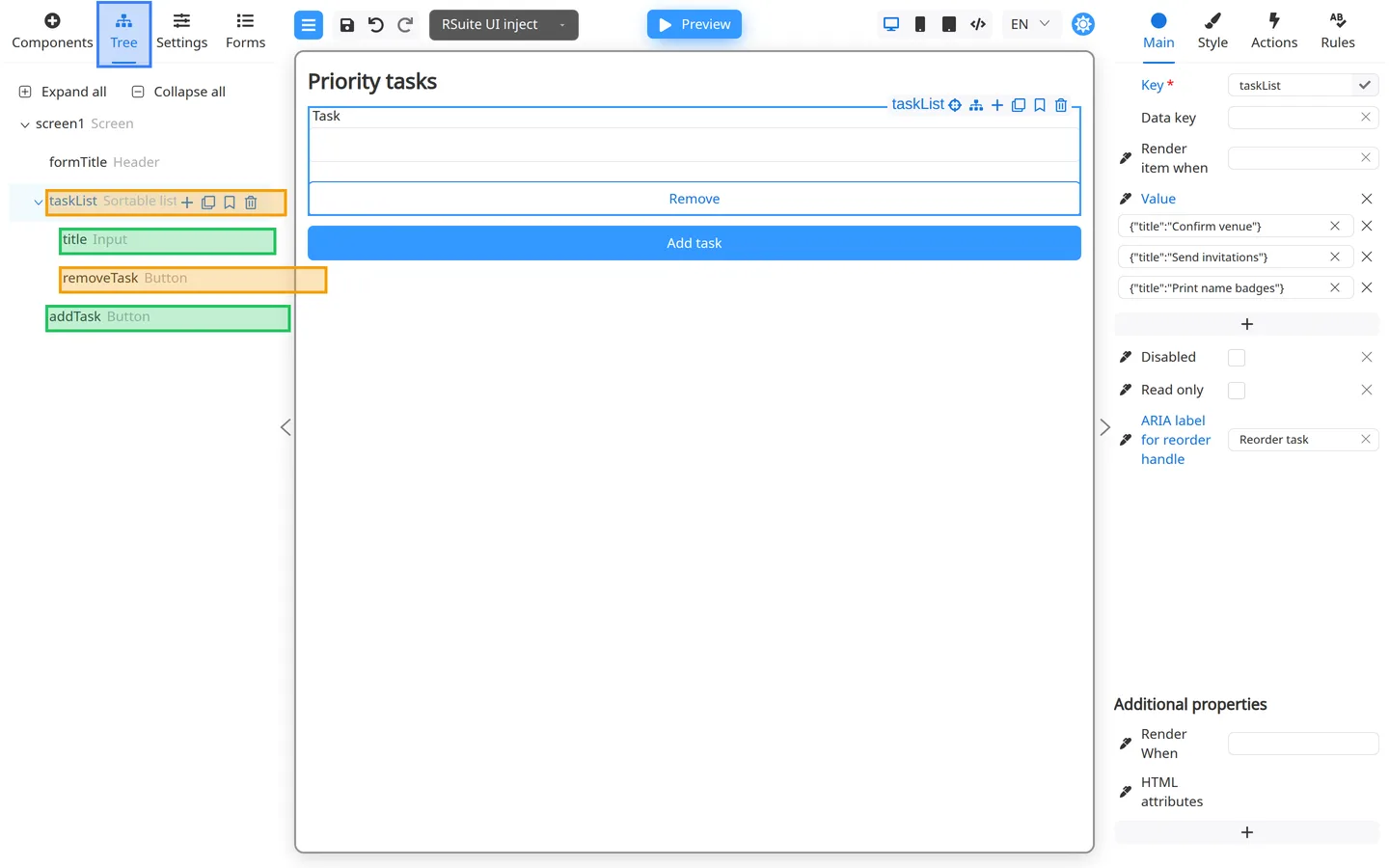Delete taskList using canvas trash icon
Screen dimensions: 1389x868
pos(1061,105)
